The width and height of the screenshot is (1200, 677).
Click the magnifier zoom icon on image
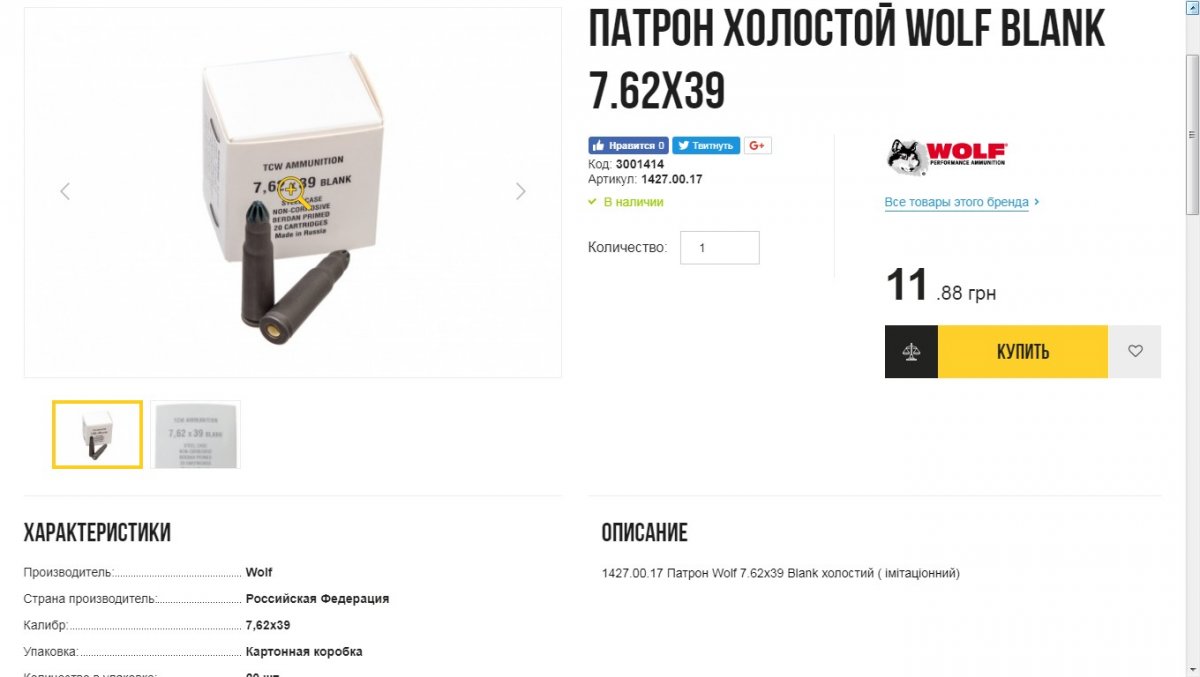pos(291,189)
